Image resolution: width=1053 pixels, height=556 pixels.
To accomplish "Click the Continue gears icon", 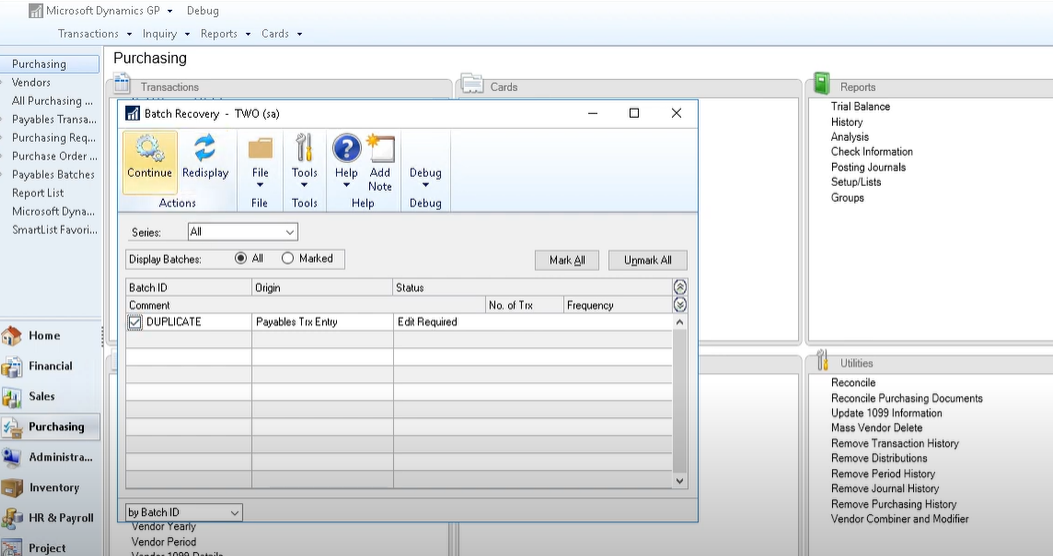I will (150, 150).
